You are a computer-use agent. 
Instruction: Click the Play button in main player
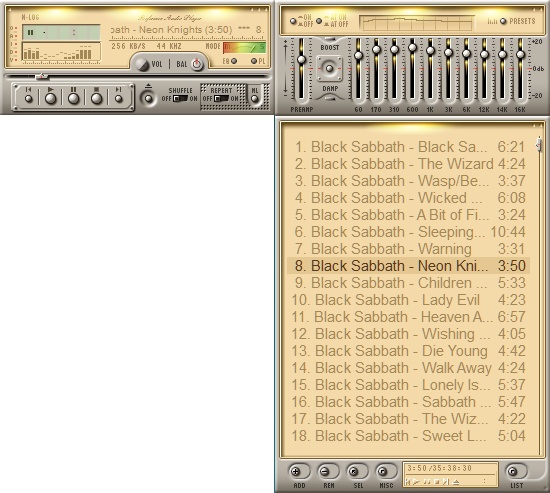pyautogui.click(x=51, y=99)
